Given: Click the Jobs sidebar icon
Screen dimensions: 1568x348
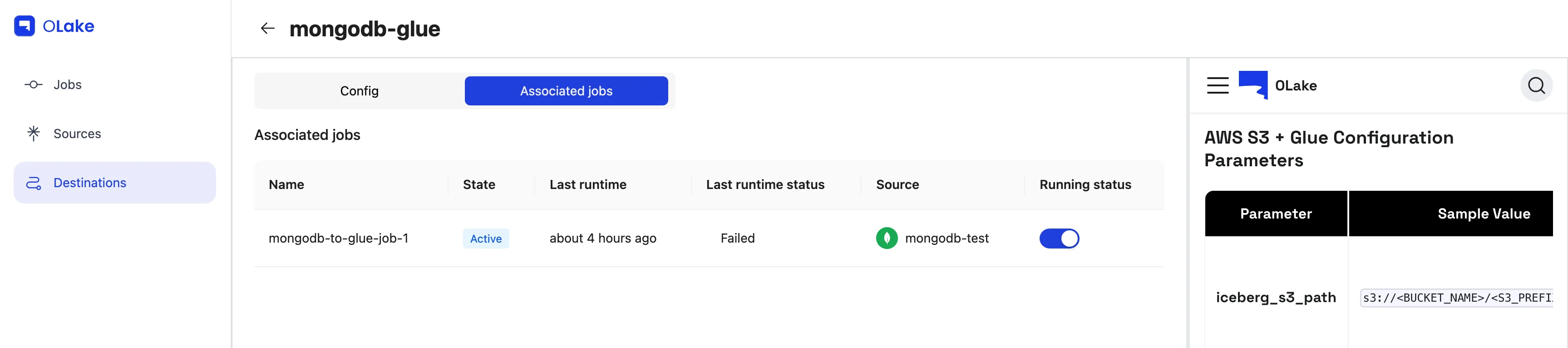Looking at the screenshot, I should click(34, 85).
